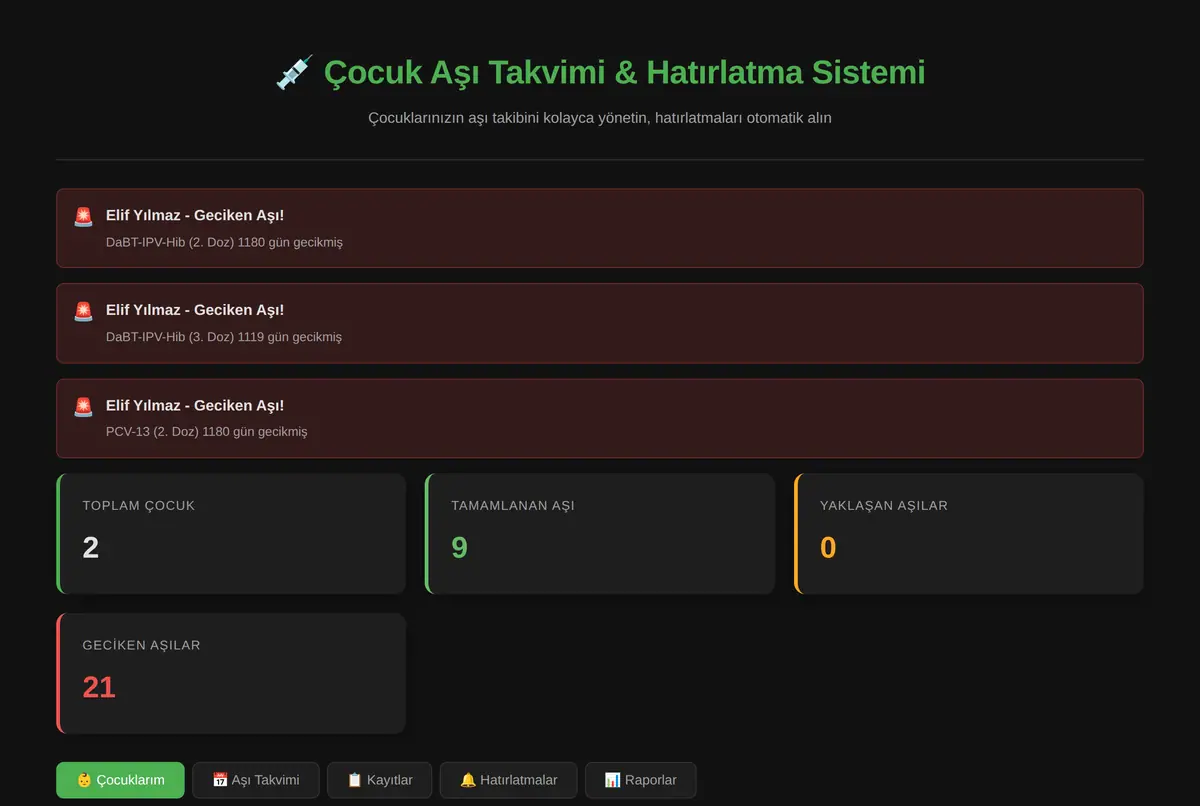Click the text "DaBT-IPV-Hib (3. Doz) 1119 gün gecikmiş"
Viewport: 1200px width, 806px height.
224,337
